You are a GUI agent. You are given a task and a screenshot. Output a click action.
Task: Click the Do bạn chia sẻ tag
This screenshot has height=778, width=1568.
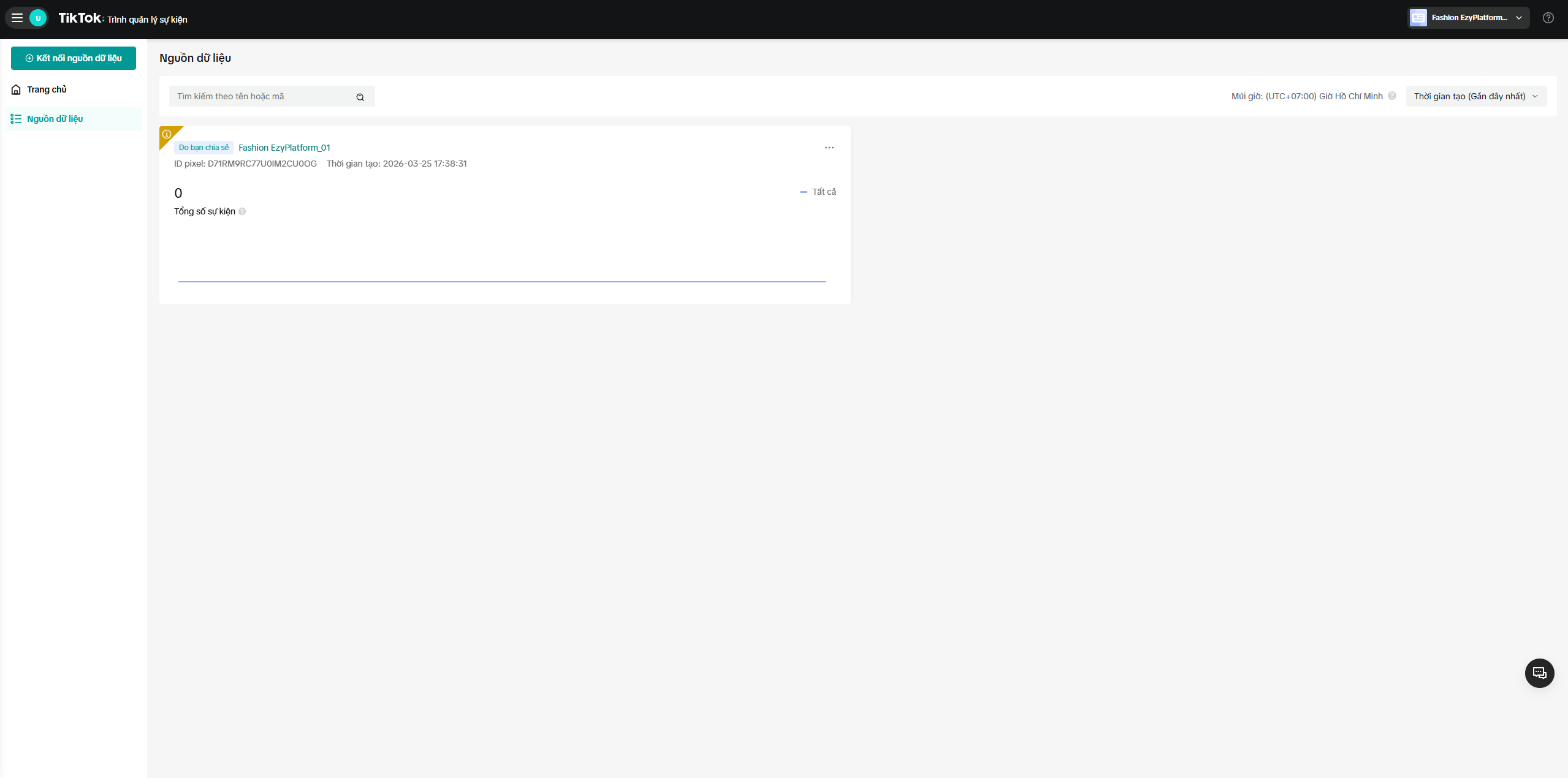point(204,148)
